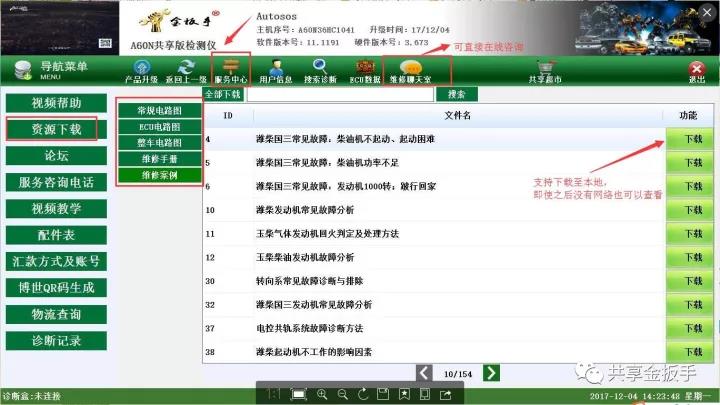Open 配件表 in the left menu
Image resolution: width=720 pixels, height=405 pixels.
(x=56, y=235)
